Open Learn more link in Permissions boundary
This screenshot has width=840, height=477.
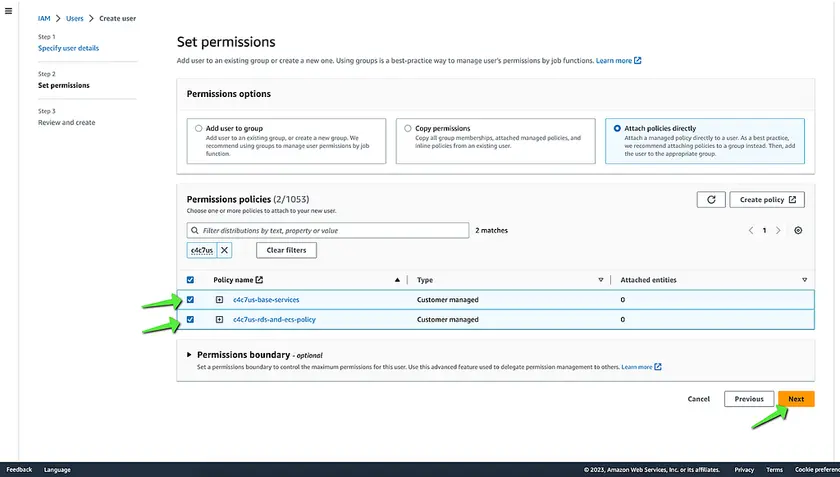click(x=636, y=367)
